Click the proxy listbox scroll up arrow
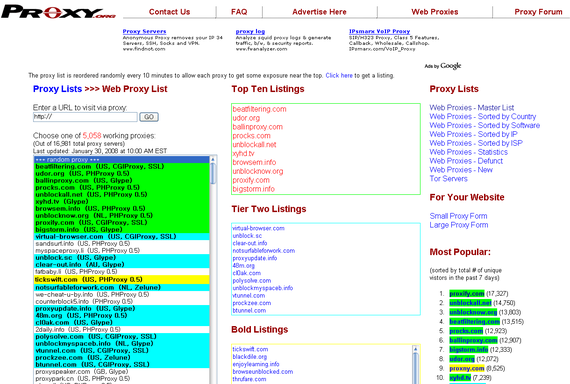The height and width of the screenshot is (384, 570). (x=213, y=160)
